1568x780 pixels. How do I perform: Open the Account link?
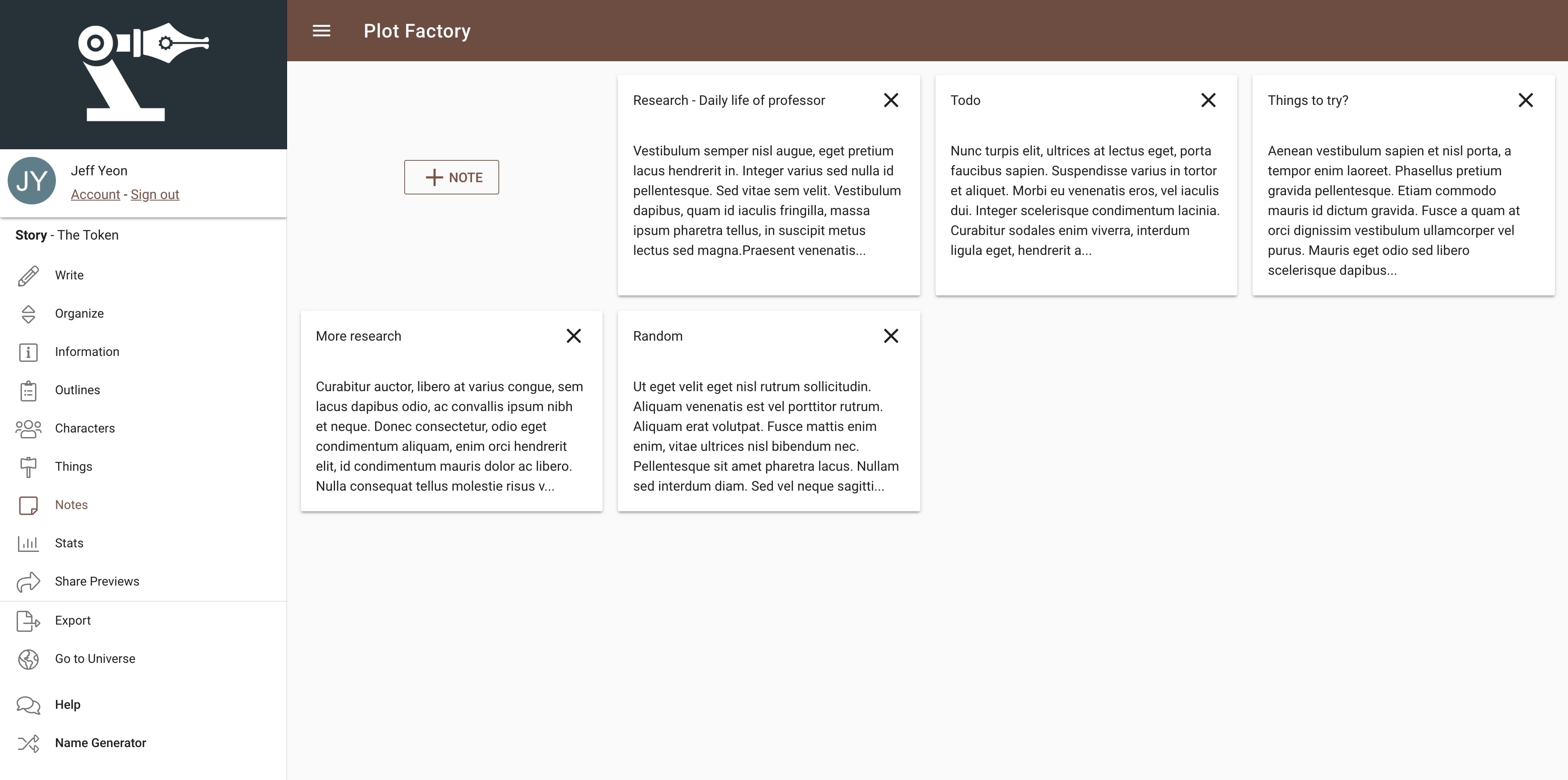pos(95,194)
